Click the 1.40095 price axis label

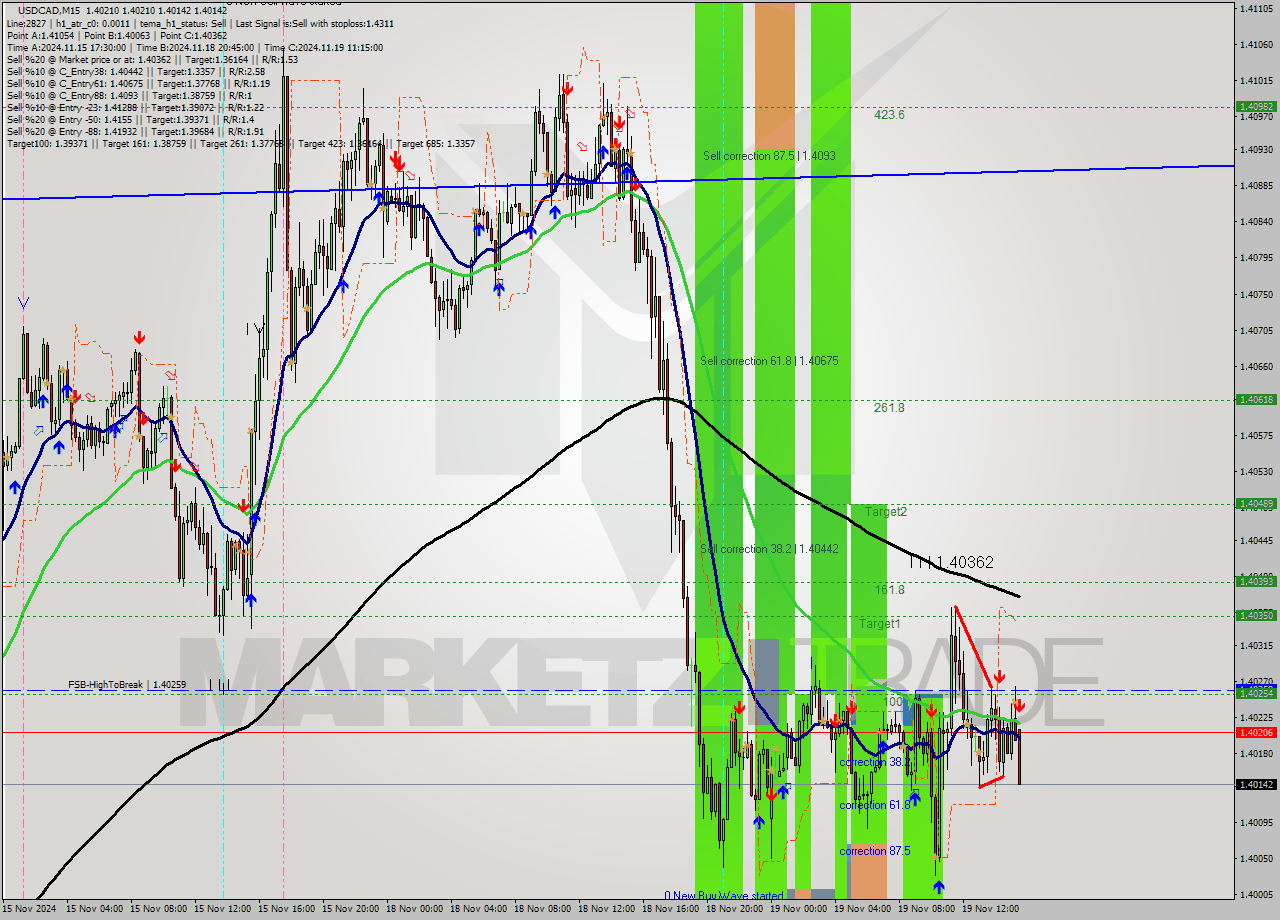1256,822
